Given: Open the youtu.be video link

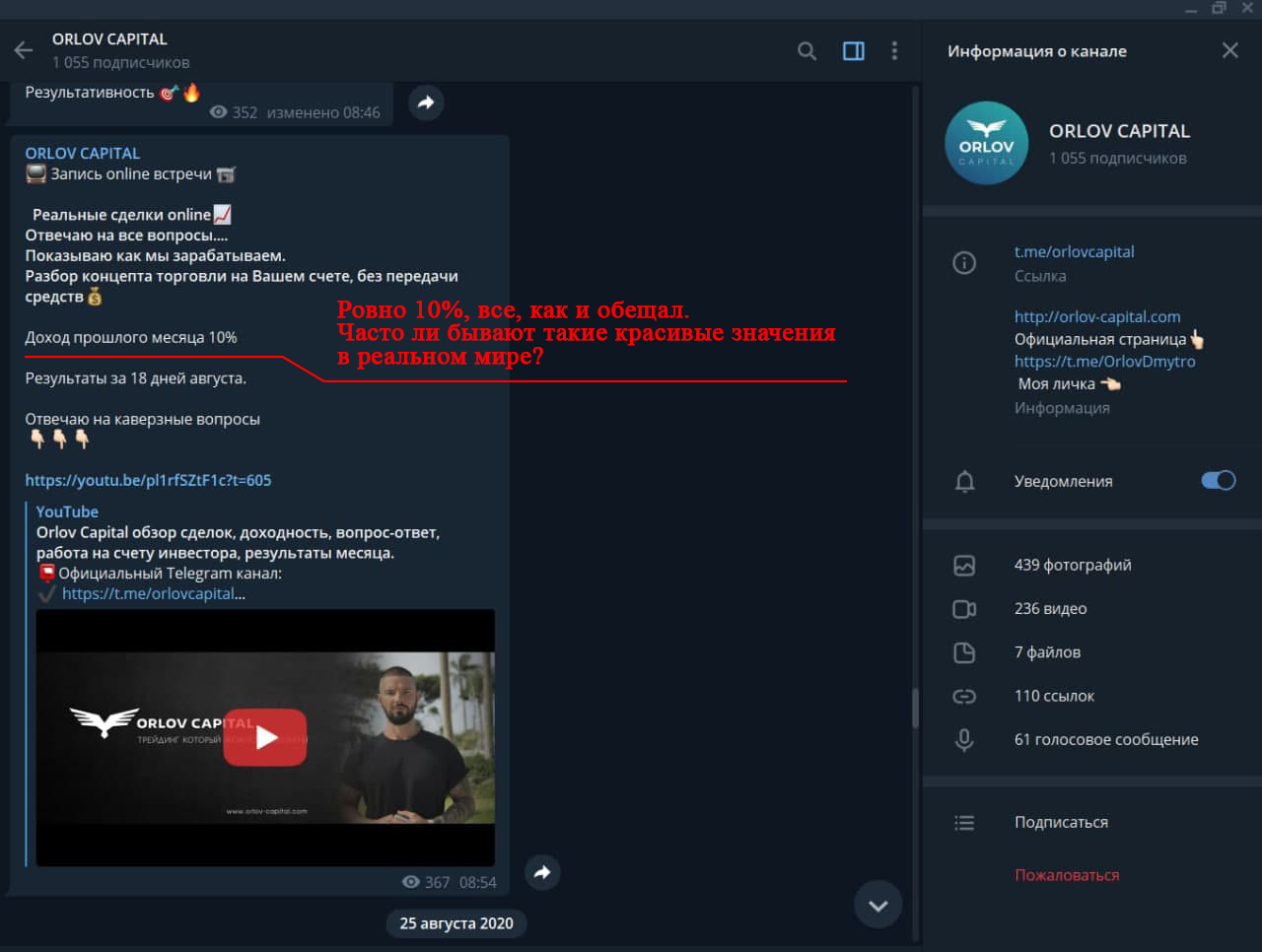Looking at the screenshot, I should click(x=148, y=480).
